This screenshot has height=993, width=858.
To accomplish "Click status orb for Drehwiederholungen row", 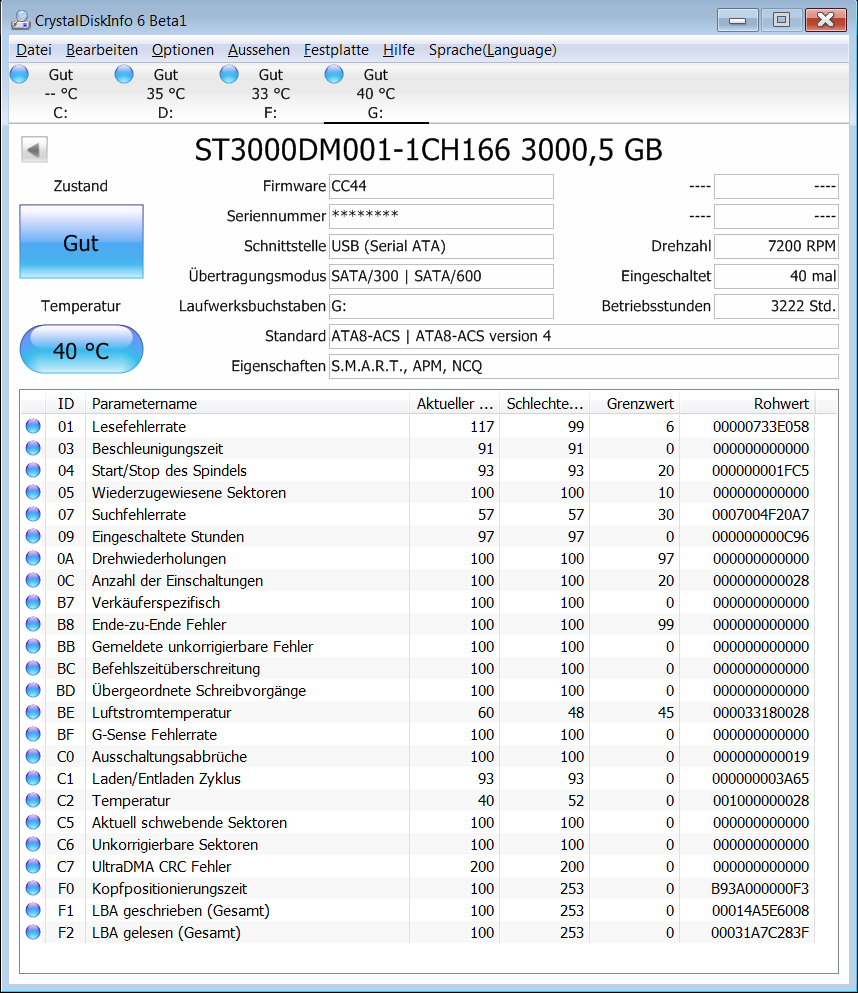I will coord(33,559).
